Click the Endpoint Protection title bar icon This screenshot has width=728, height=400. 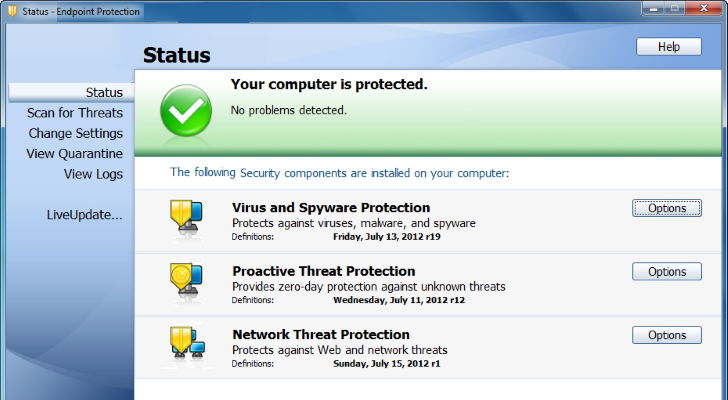coord(10,11)
